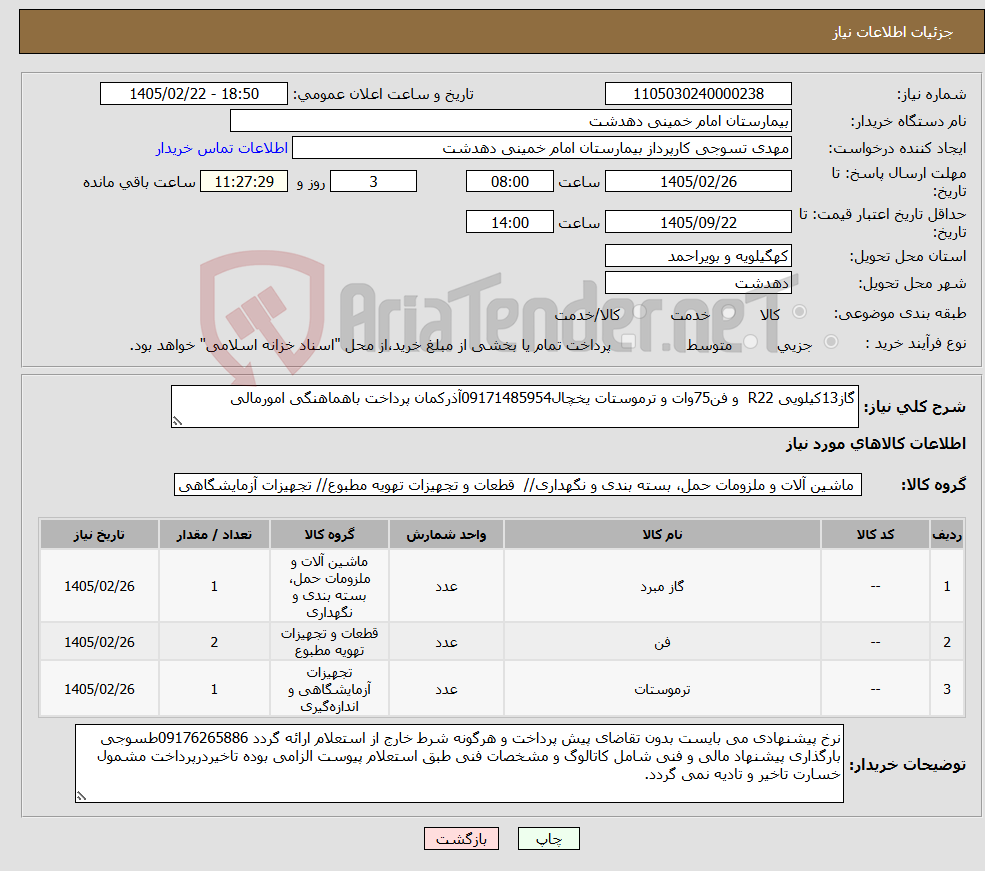
Task: Click buyer name field بیمارستان امام خمینی دهدشت
Action: click(511, 121)
